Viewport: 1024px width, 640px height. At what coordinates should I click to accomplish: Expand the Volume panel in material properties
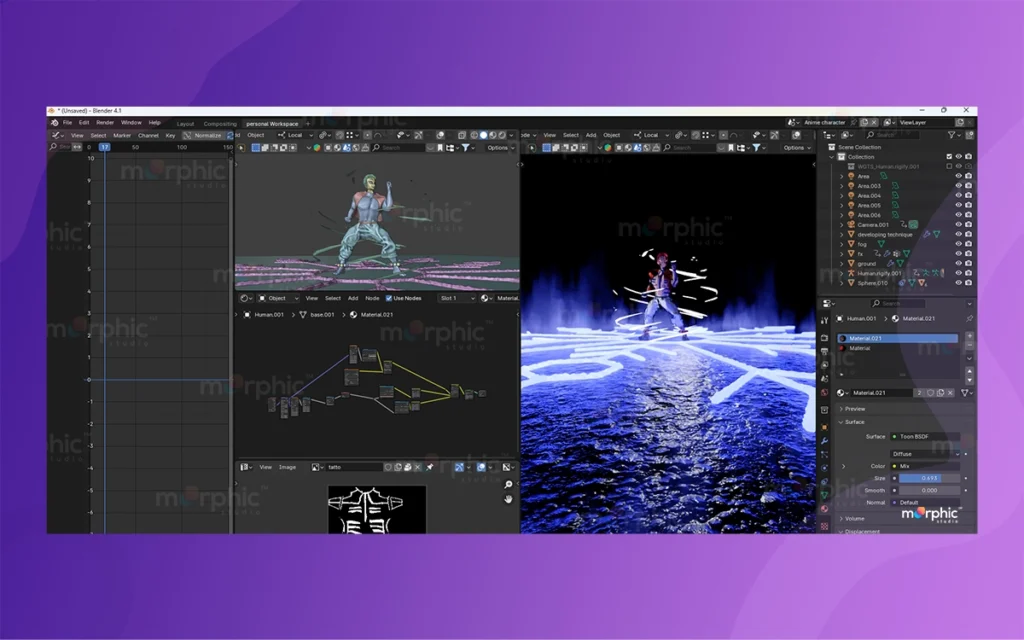853,519
